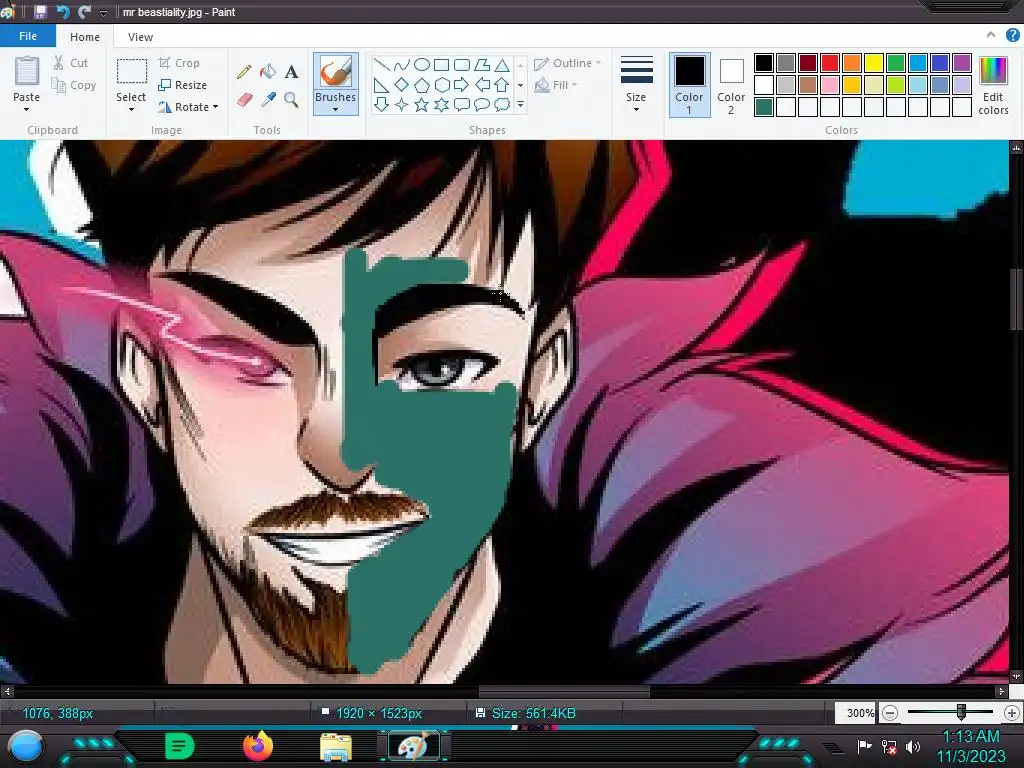1024x768 pixels.
Task: Click the Brushes tool icon
Action: 336,71
